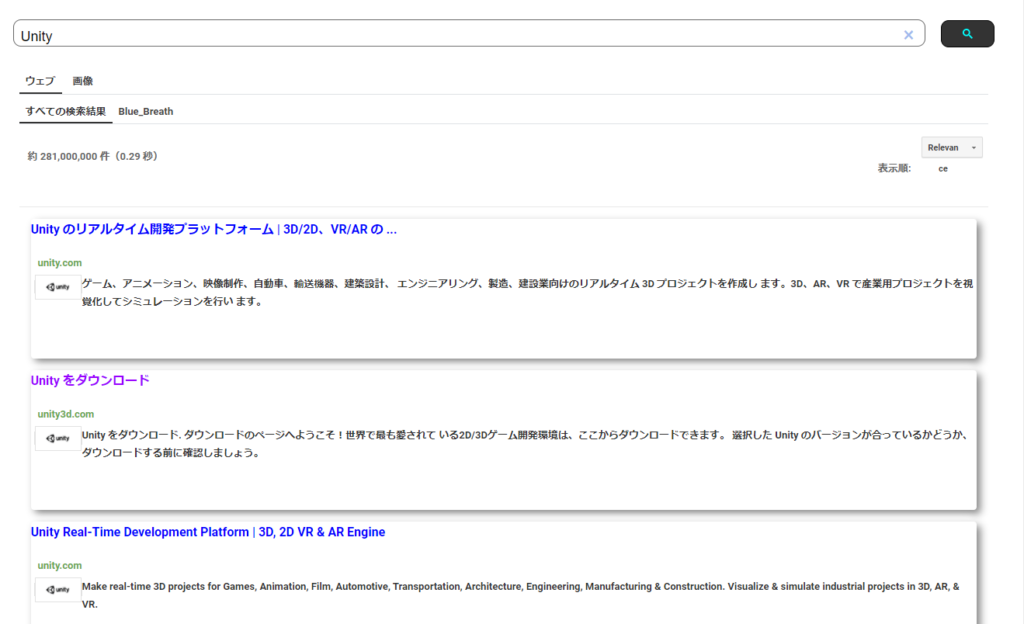Viewport: 1024px width, 624px height.
Task: Switch to the ウェブ tab
Action: 40,81
